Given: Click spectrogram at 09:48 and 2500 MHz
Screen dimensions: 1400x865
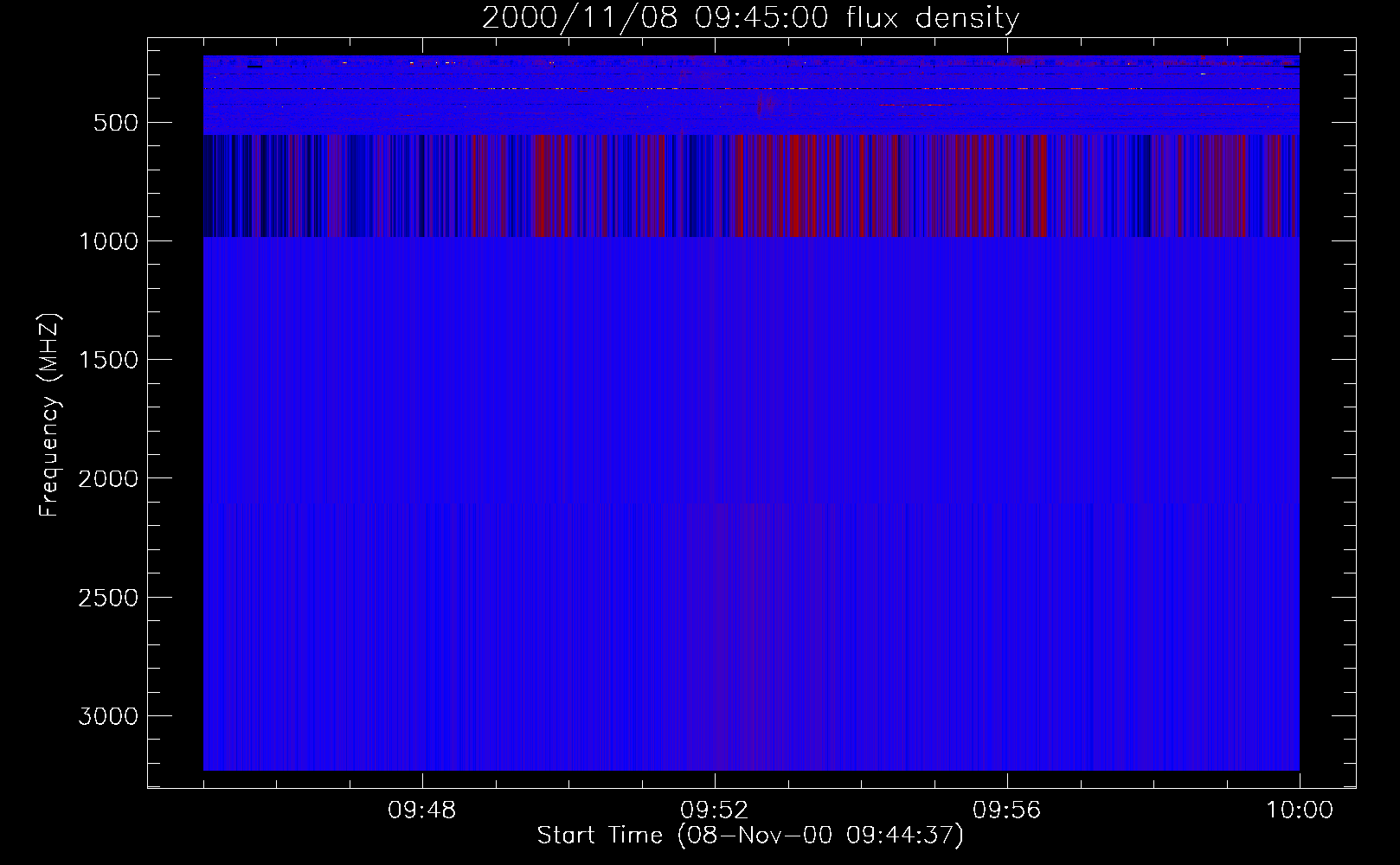Looking at the screenshot, I should tap(422, 597).
